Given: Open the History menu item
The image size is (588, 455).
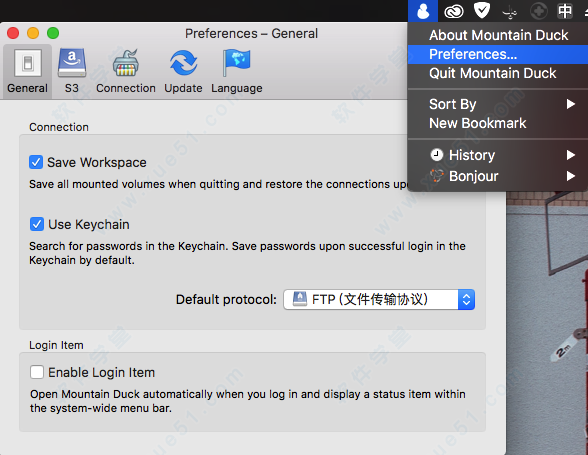Looking at the screenshot, I should tap(498, 155).
